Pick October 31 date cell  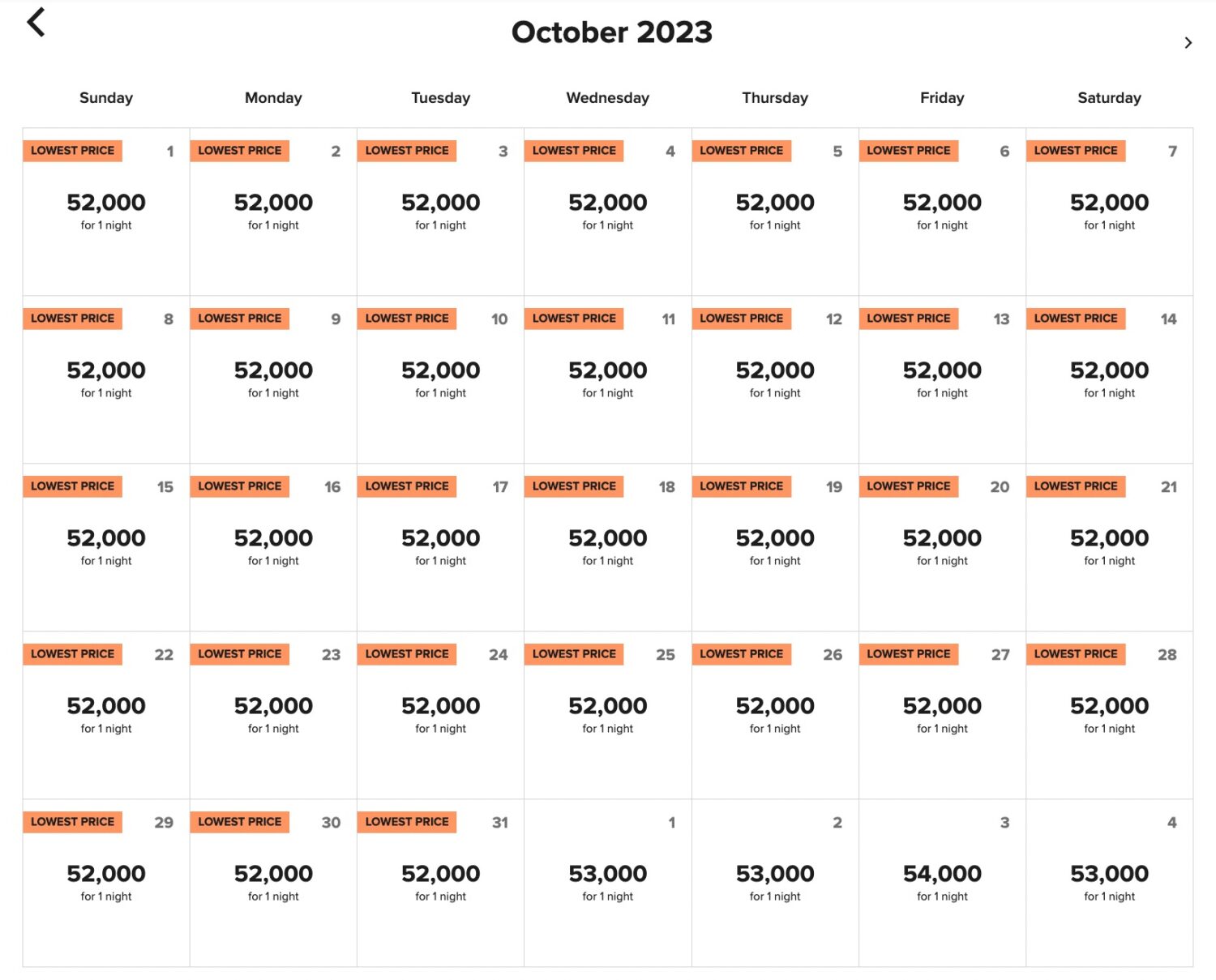pos(440,882)
